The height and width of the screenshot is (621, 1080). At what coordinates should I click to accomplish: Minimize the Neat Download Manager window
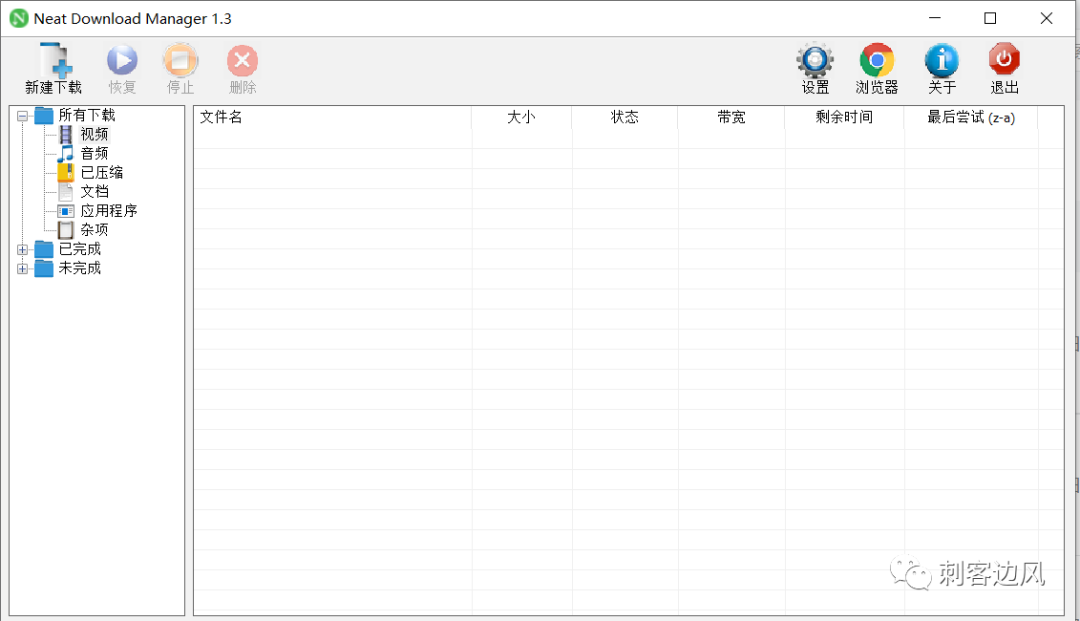coord(935,19)
